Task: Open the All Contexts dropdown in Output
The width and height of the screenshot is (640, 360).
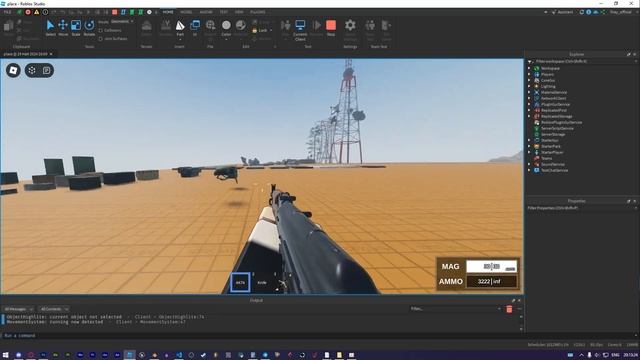Action: click(53, 309)
